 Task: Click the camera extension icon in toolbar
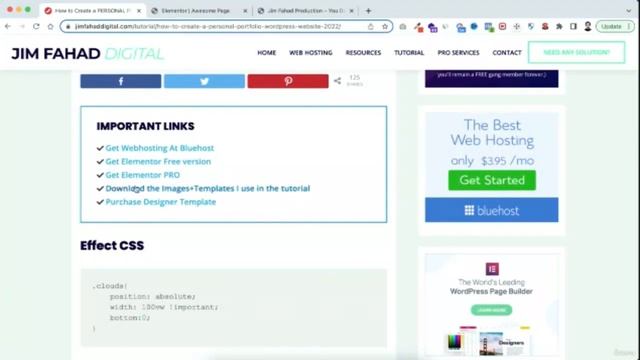403,27
